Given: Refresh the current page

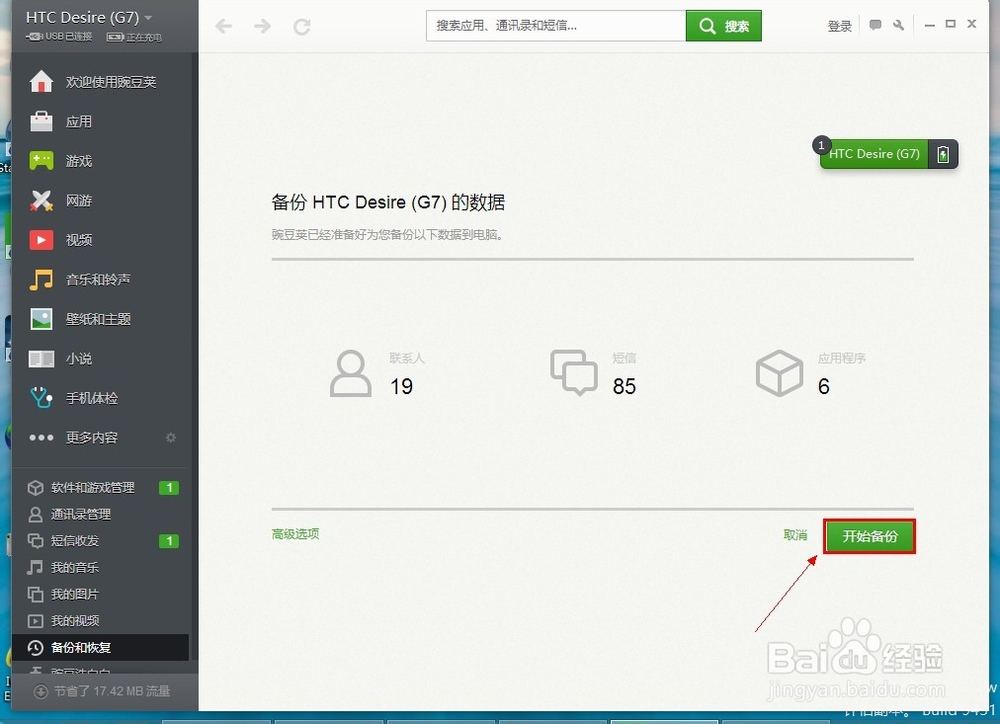Looking at the screenshot, I should click(302, 26).
